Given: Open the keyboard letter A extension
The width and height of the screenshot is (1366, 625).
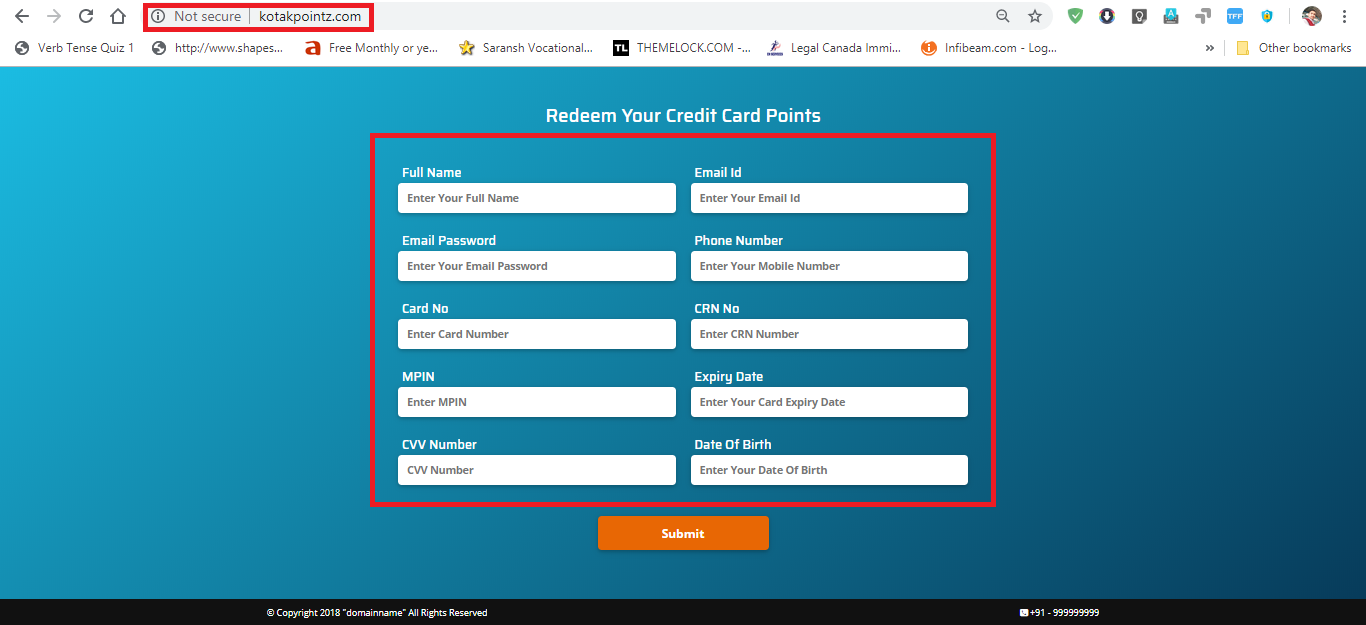Looking at the screenshot, I should pyautogui.click(x=1171, y=16).
